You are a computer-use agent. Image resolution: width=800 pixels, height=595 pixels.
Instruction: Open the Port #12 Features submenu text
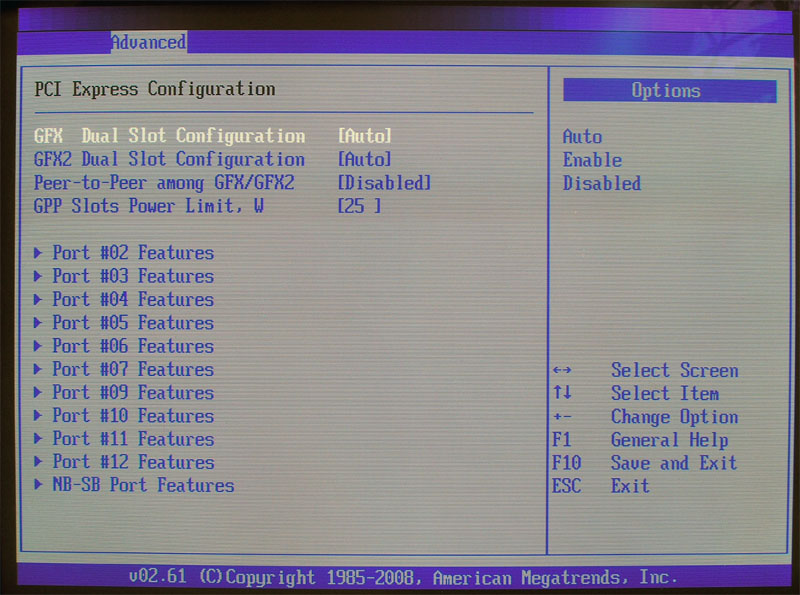133,462
